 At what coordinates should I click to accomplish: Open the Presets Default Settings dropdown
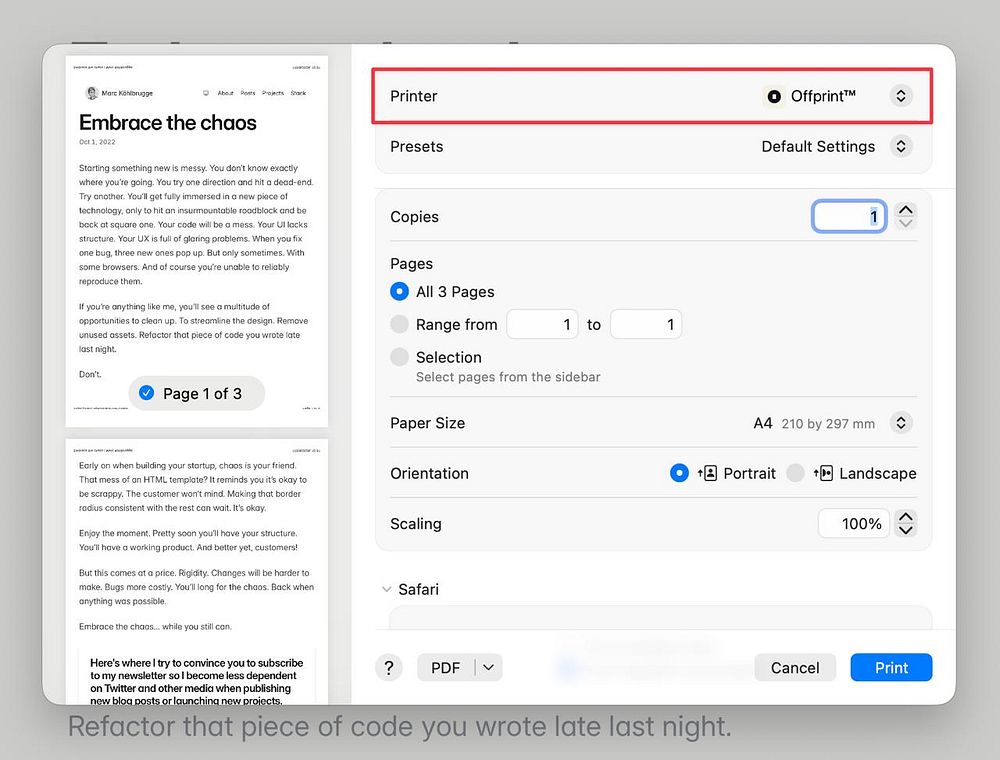[901, 147]
